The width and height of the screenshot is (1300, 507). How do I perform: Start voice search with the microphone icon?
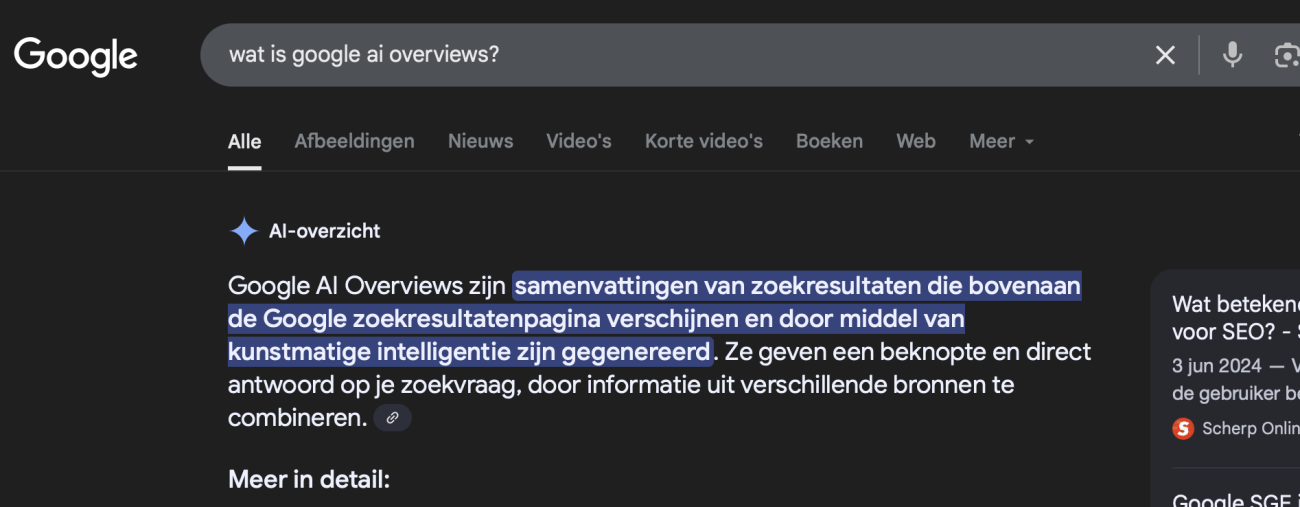pyautogui.click(x=1232, y=55)
